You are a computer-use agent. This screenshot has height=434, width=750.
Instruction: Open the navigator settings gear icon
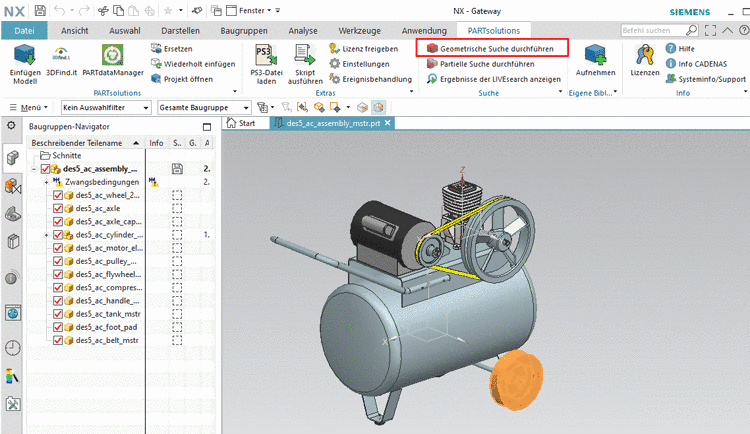(11, 125)
